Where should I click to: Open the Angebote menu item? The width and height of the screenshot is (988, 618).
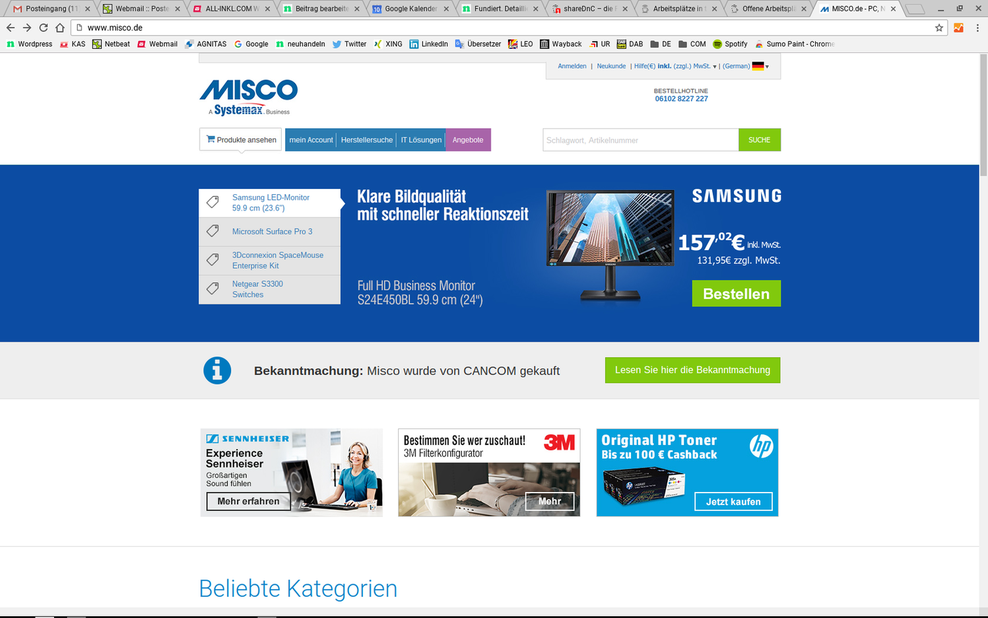coord(468,140)
